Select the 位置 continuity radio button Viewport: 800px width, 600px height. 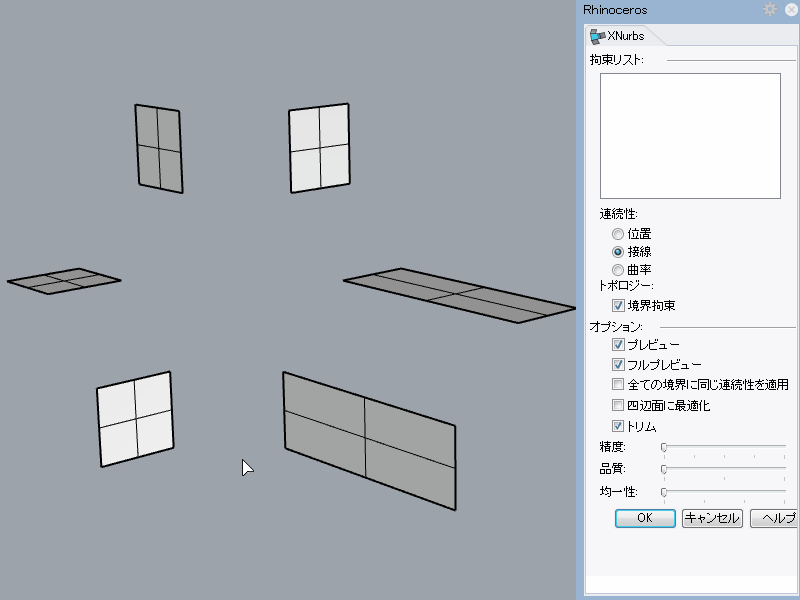(618, 234)
